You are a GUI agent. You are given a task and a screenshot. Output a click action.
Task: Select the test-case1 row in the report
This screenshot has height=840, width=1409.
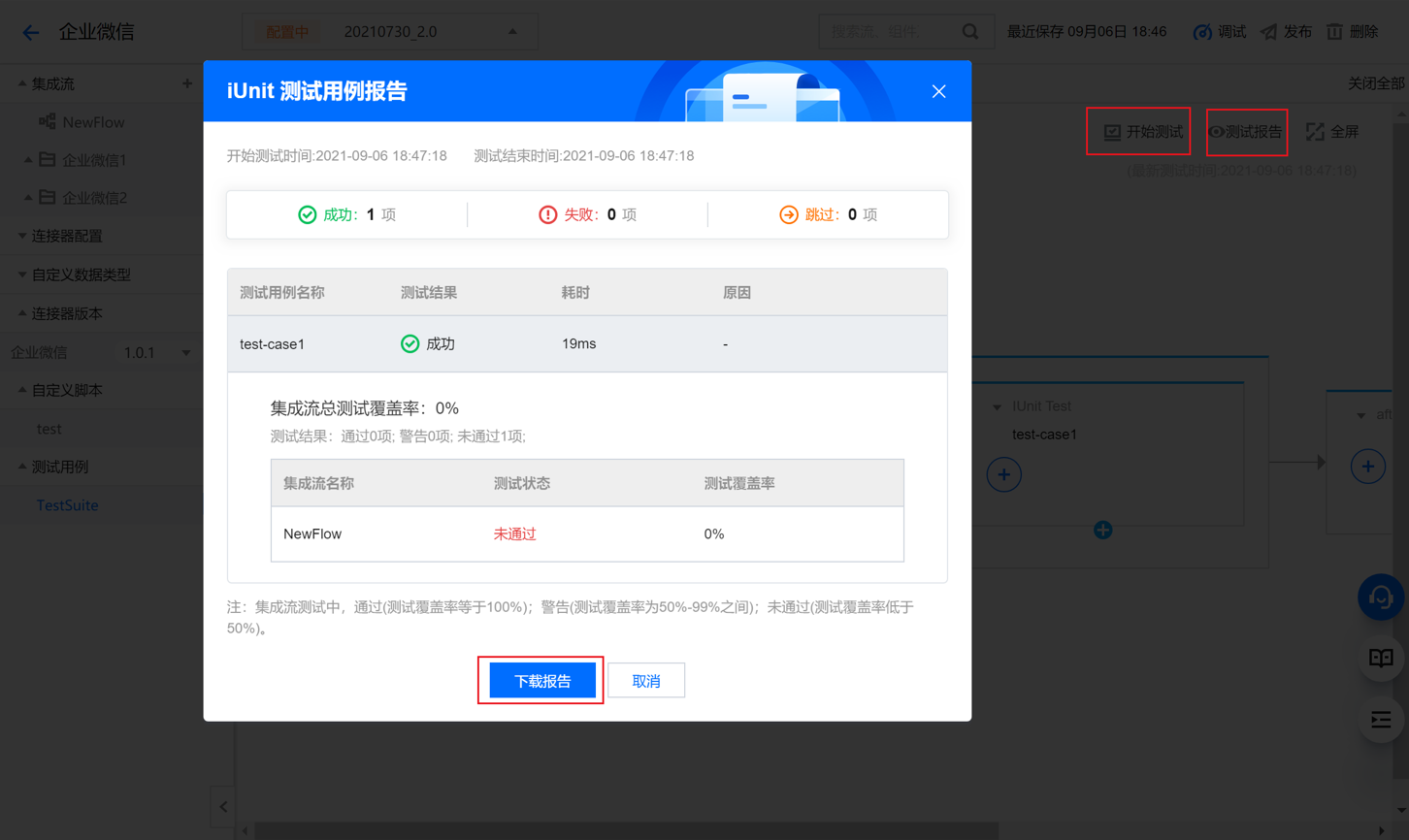click(x=587, y=344)
